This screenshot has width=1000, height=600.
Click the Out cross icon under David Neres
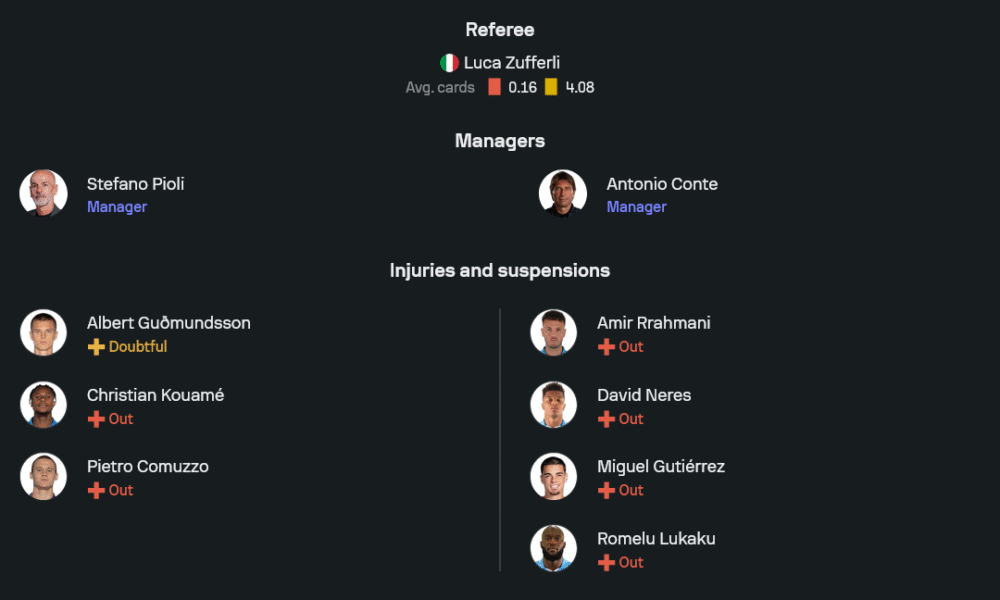[606, 419]
